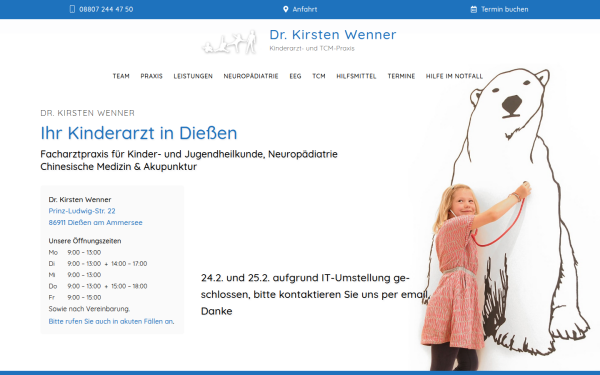Click the 'Chinesische Medizin & Akupunktur' line
The height and width of the screenshot is (375, 600).
pyautogui.click(x=119, y=167)
